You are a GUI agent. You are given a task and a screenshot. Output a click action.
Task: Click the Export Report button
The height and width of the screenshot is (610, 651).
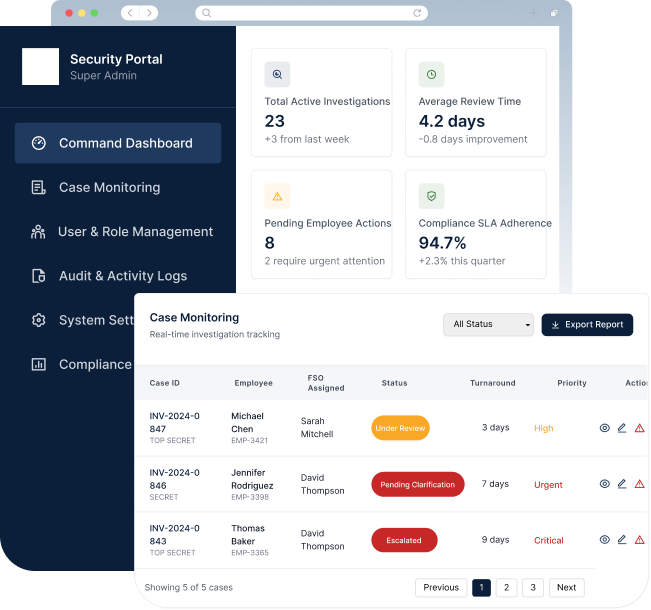[587, 325]
